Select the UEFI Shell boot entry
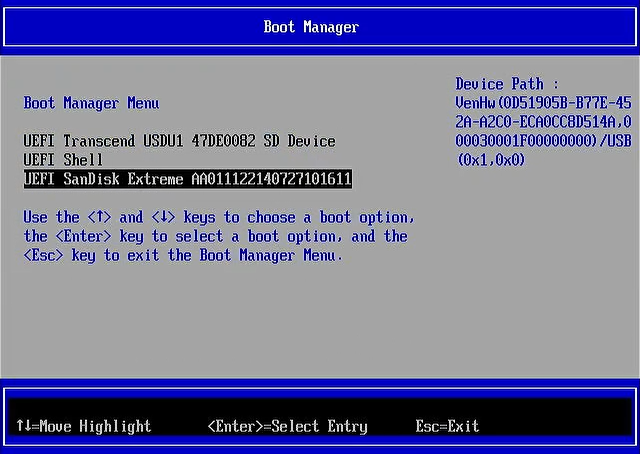The width and height of the screenshot is (640, 454). tap(63, 160)
